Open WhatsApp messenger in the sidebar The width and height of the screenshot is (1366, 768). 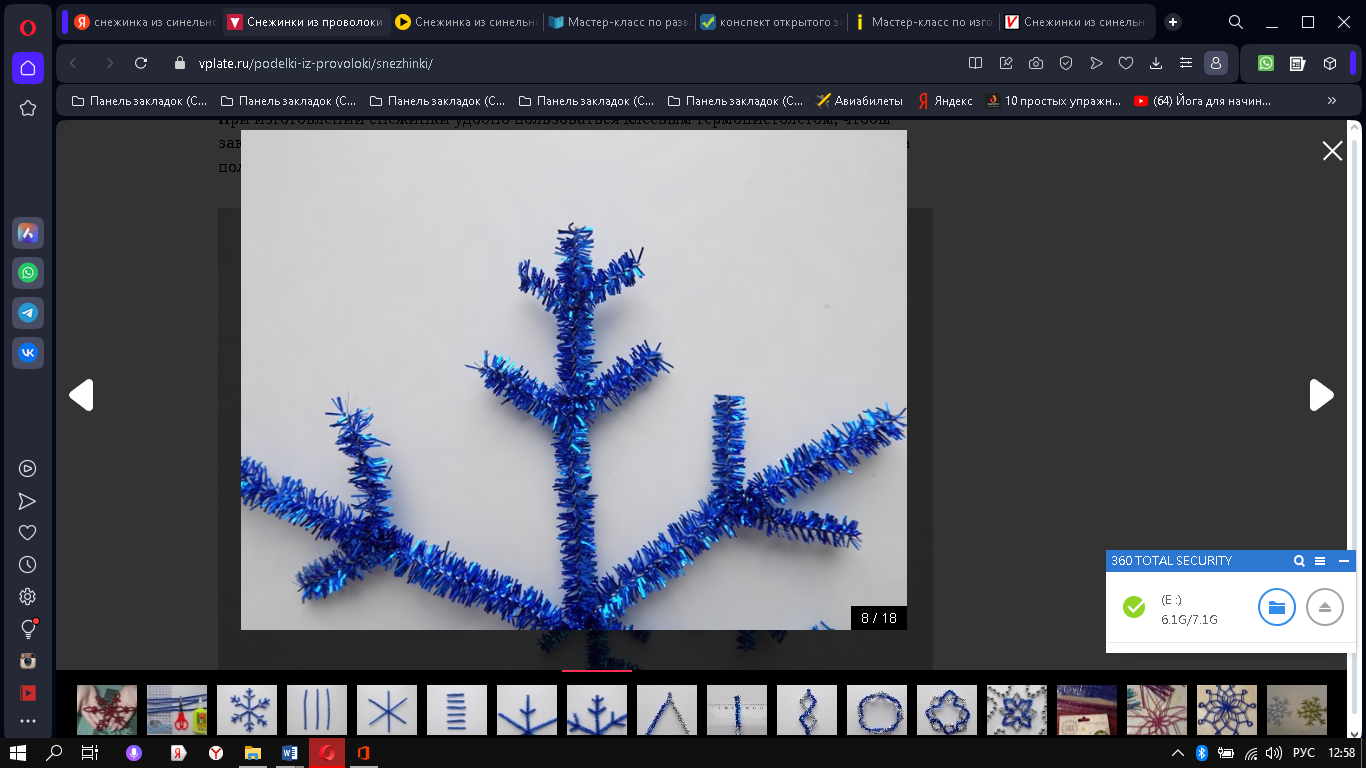pyautogui.click(x=28, y=273)
